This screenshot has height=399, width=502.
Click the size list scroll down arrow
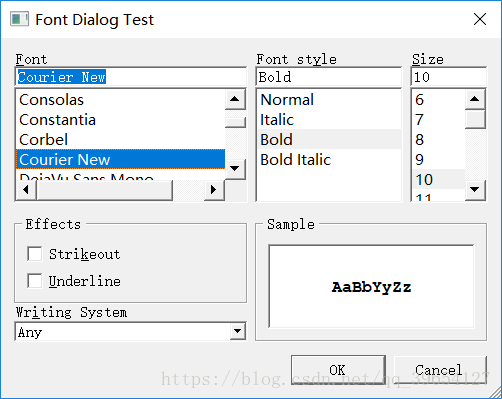[x=475, y=190]
